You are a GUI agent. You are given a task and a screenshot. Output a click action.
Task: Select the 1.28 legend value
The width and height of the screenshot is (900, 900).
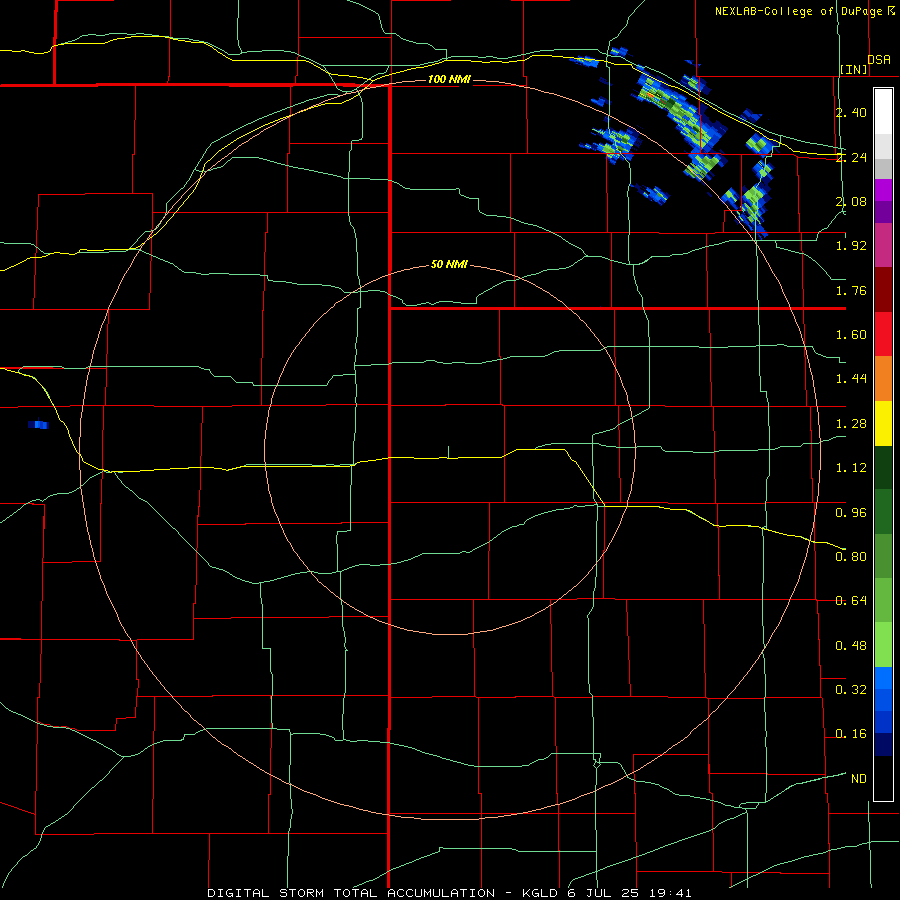click(851, 424)
